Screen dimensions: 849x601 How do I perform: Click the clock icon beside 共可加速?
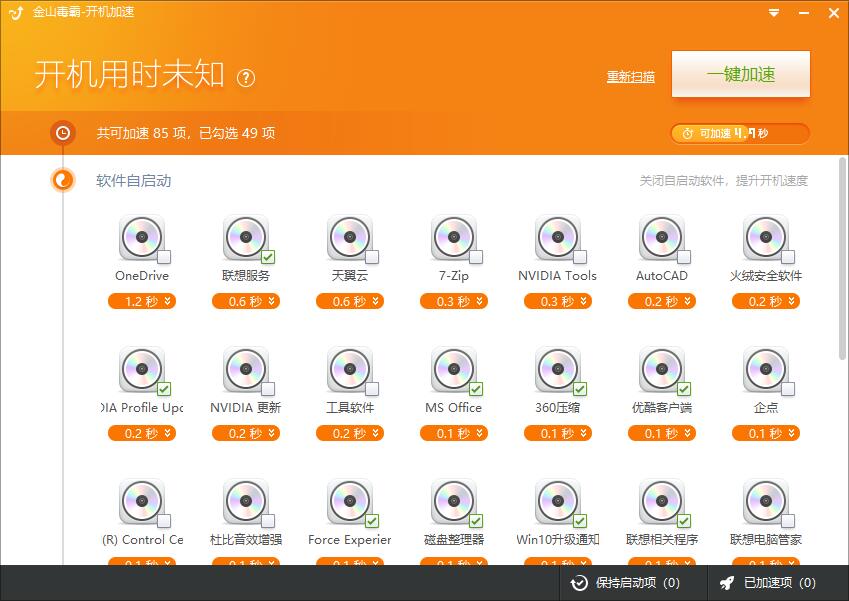(63, 132)
